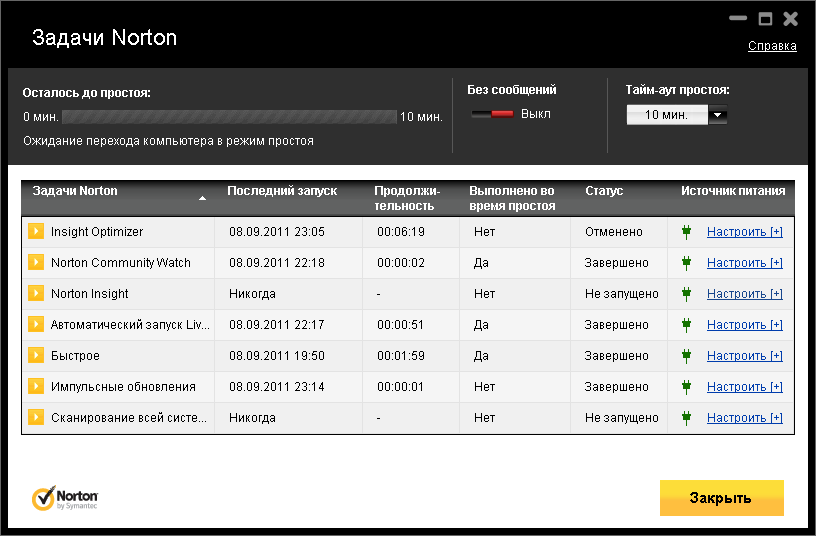Maximize the Задачи Norton window

point(765,19)
